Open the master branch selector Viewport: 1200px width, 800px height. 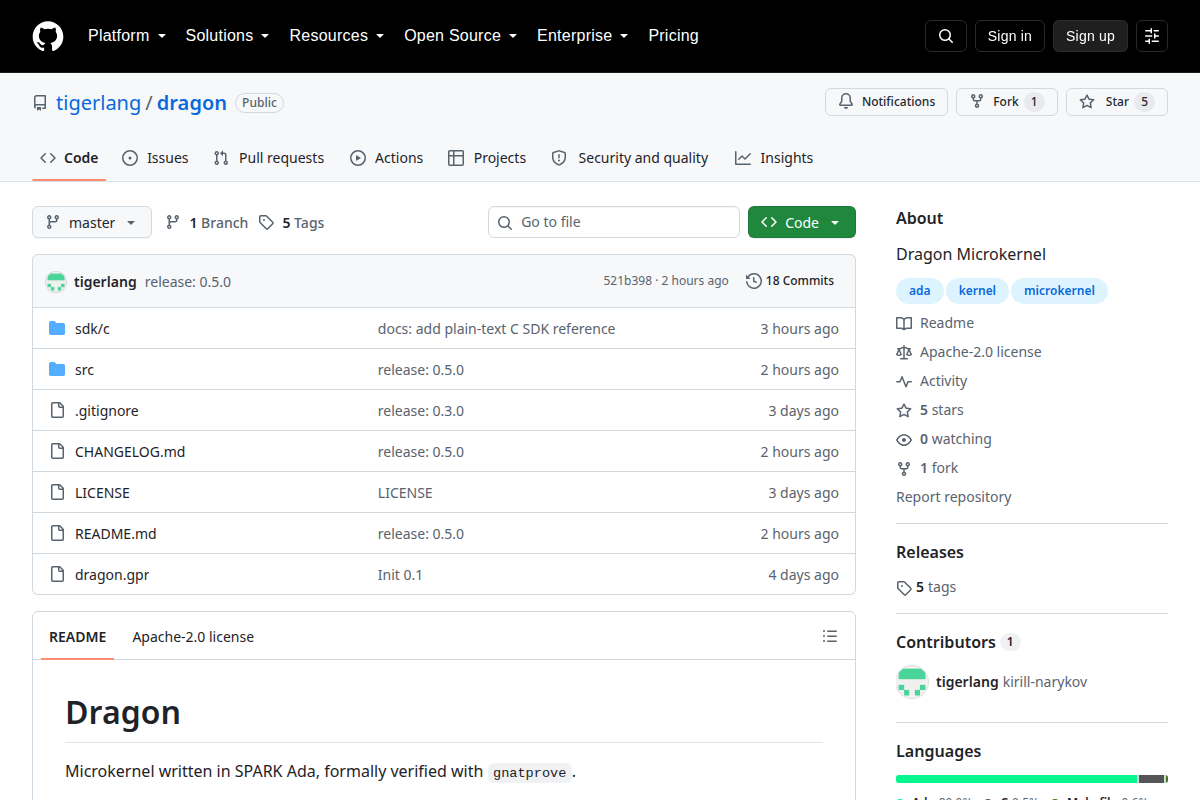coord(92,222)
